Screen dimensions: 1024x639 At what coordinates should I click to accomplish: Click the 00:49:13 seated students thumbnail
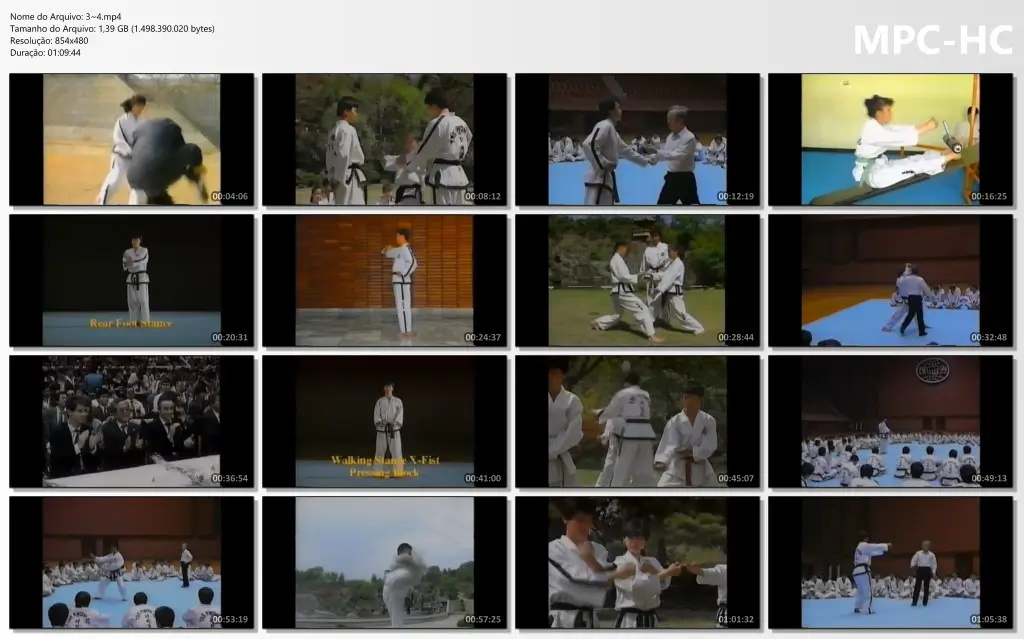pos(891,421)
